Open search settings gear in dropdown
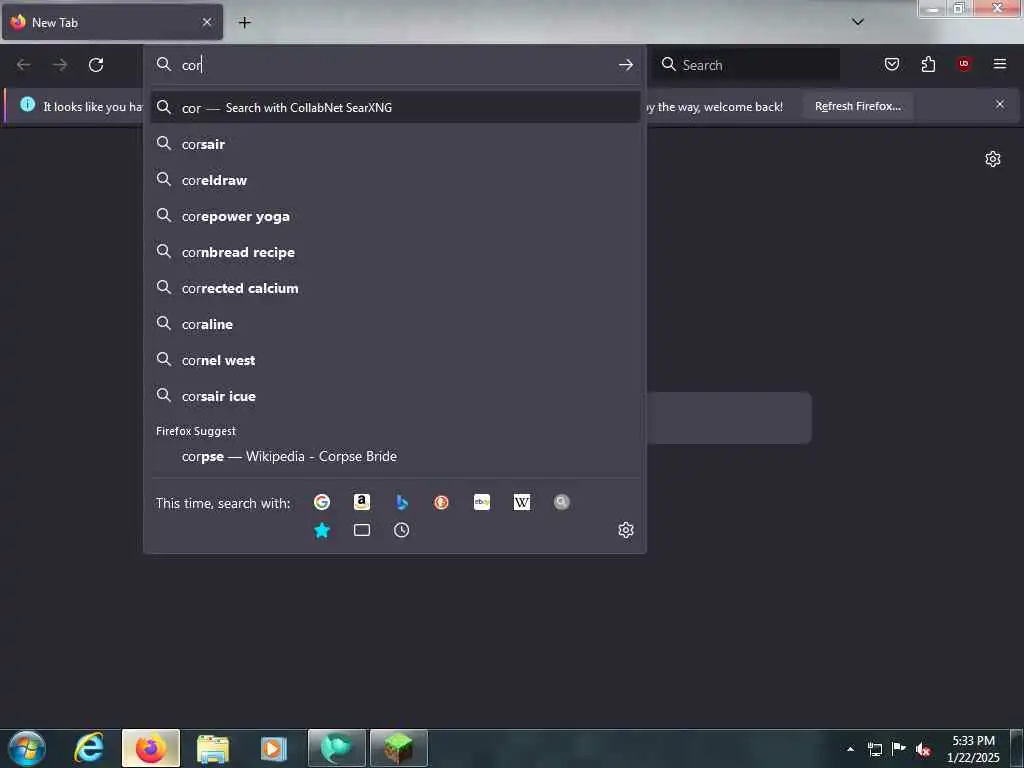The height and width of the screenshot is (768, 1024). [x=626, y=530]
